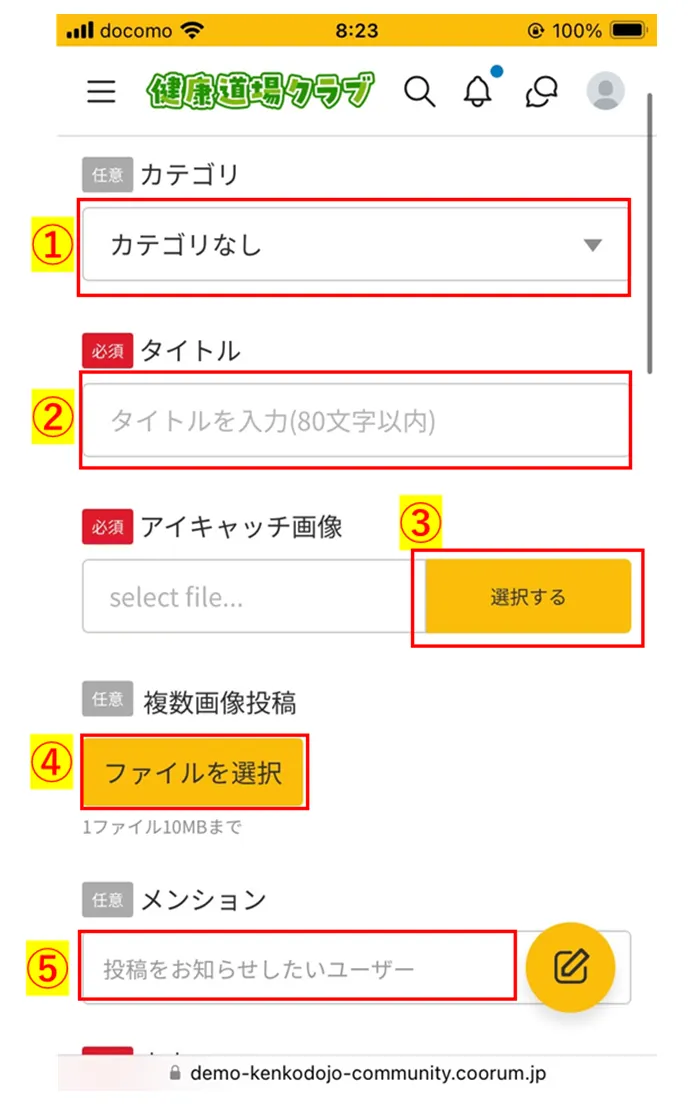Click the 選択する button
The image size is (691, 1105).
(528, 596)
